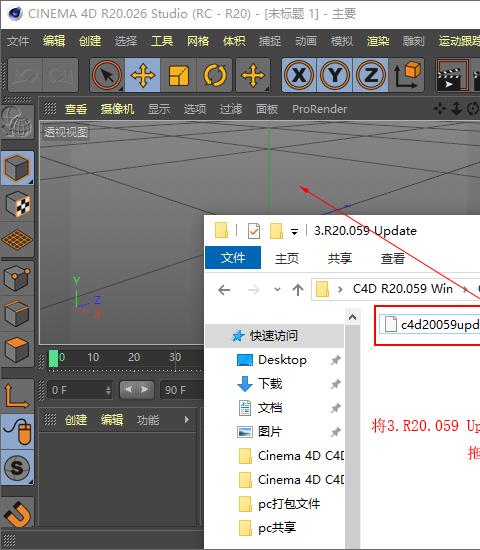Open Desktop in quick access
Viewport: 480px width, 550px height.
click(282, 360)
